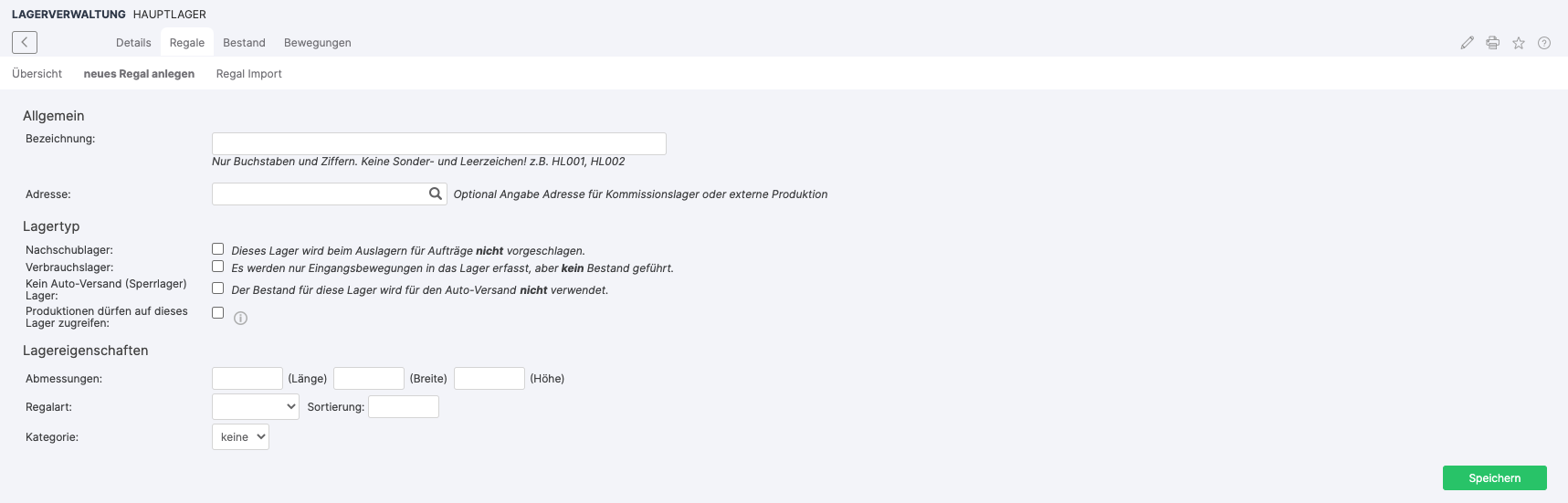This screenshot has width=1568, height=503.
Task: Expand the Kategorie dropdown showing keine
Action: (x=240, y=437)
